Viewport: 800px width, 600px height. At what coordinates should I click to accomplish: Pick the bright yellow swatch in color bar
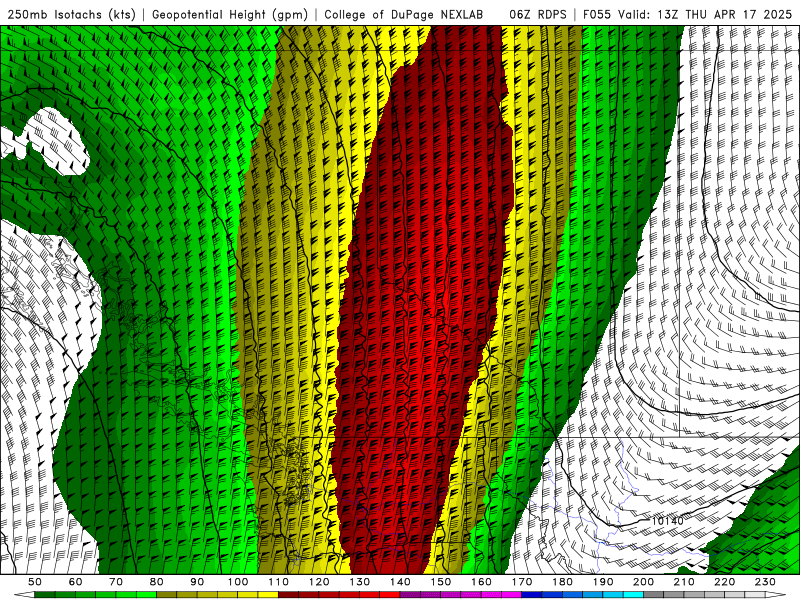point(268,594)
